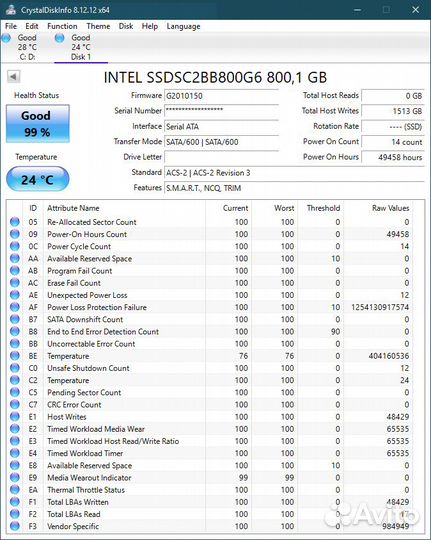Click the status orb for End to End Error Detection
Viewport: 431px width, 540px height.
14,331
